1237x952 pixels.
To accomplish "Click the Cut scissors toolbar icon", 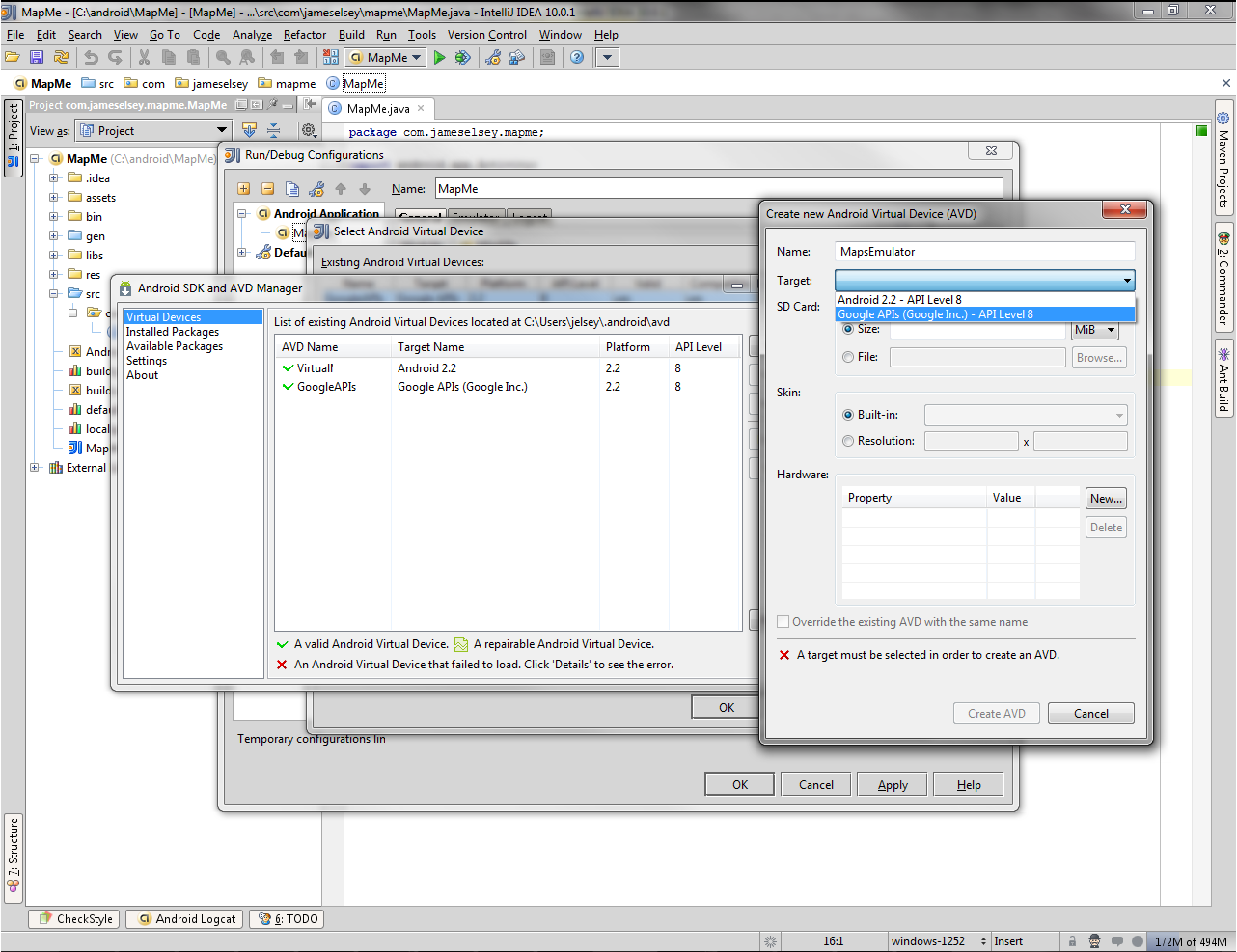I will coord(145,58).
